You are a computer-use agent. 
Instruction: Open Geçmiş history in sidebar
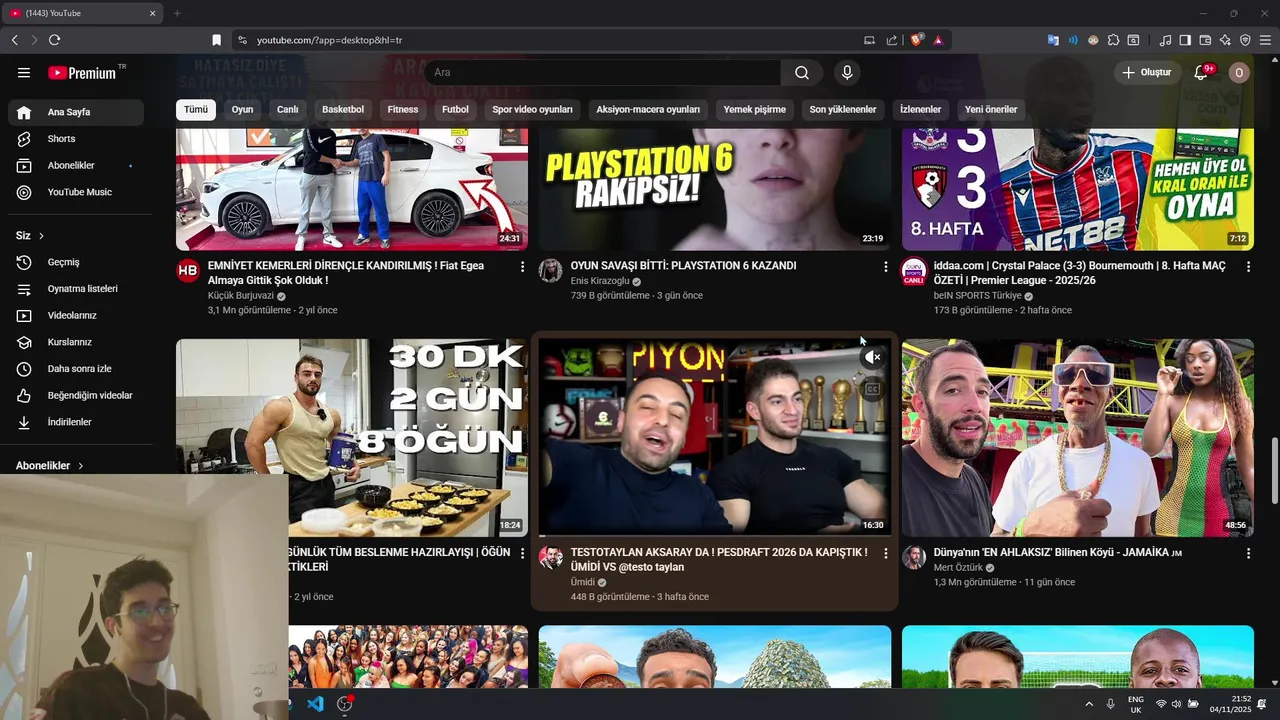76,262
